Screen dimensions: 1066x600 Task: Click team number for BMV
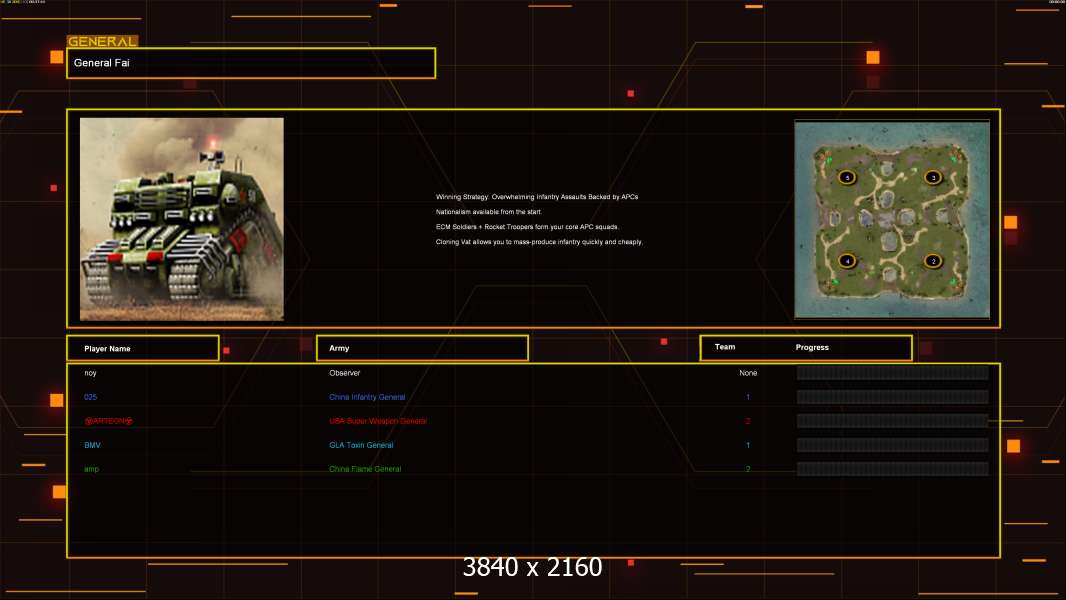tap(748, 445)
